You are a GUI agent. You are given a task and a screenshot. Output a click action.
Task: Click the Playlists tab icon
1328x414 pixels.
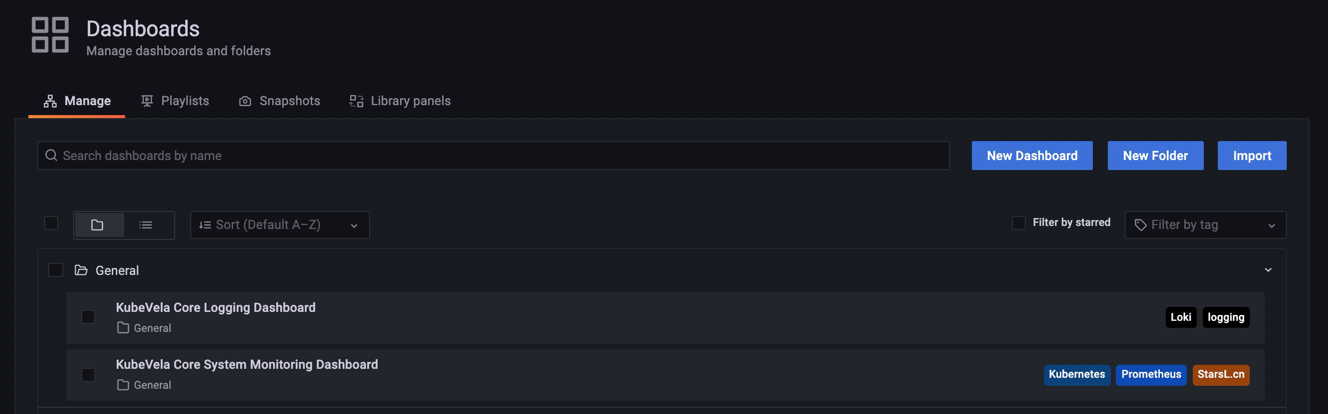tap(147, 101)
